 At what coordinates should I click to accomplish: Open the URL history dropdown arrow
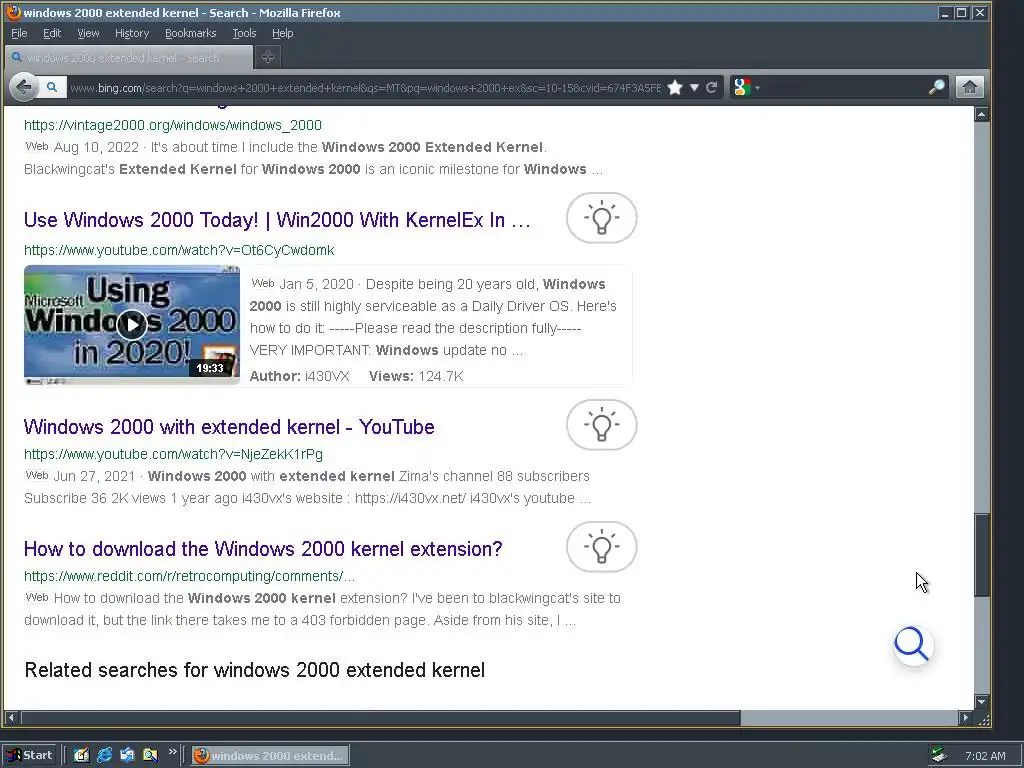(694, 88)
